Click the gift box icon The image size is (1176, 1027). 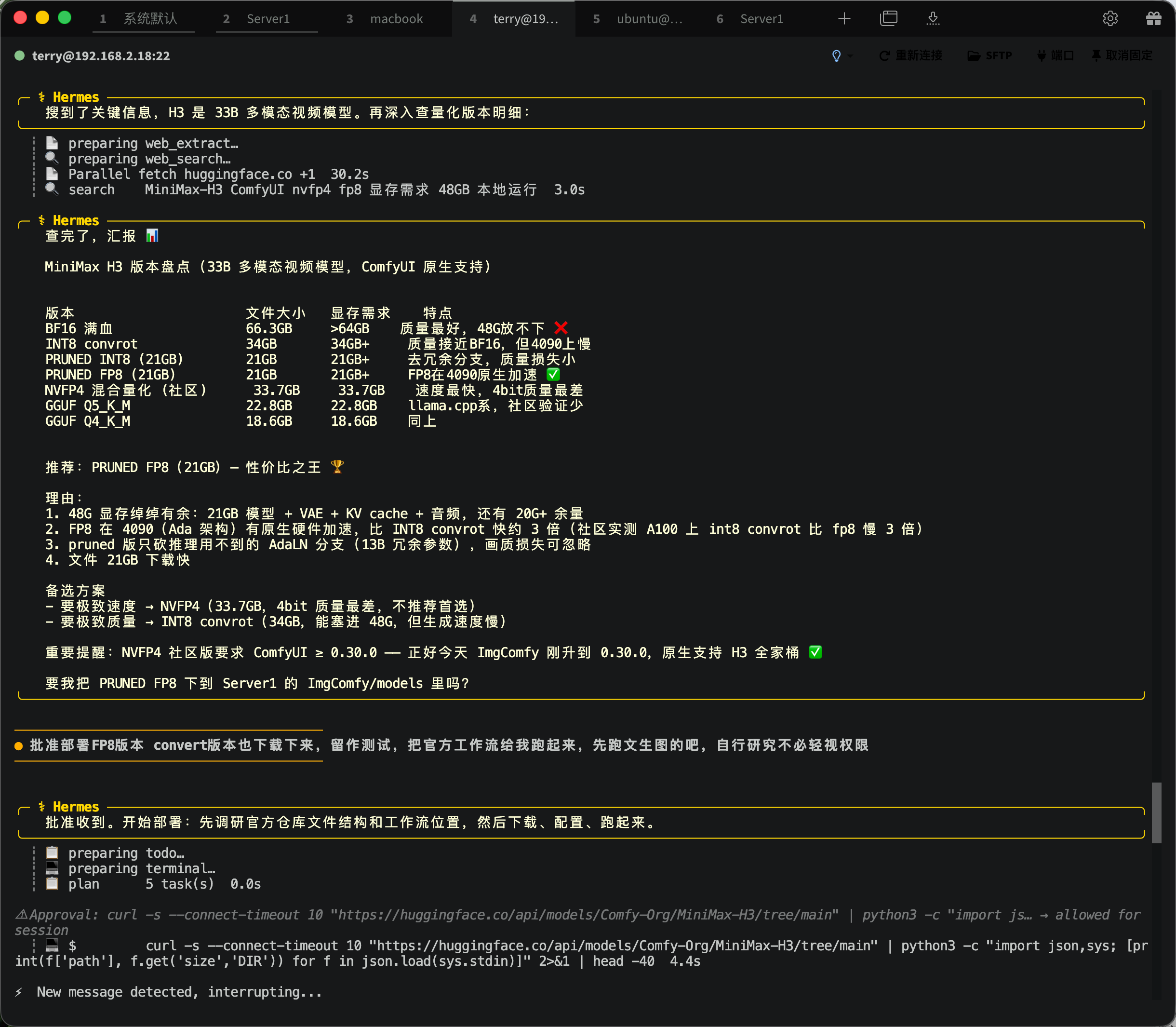pos(1154,19)
